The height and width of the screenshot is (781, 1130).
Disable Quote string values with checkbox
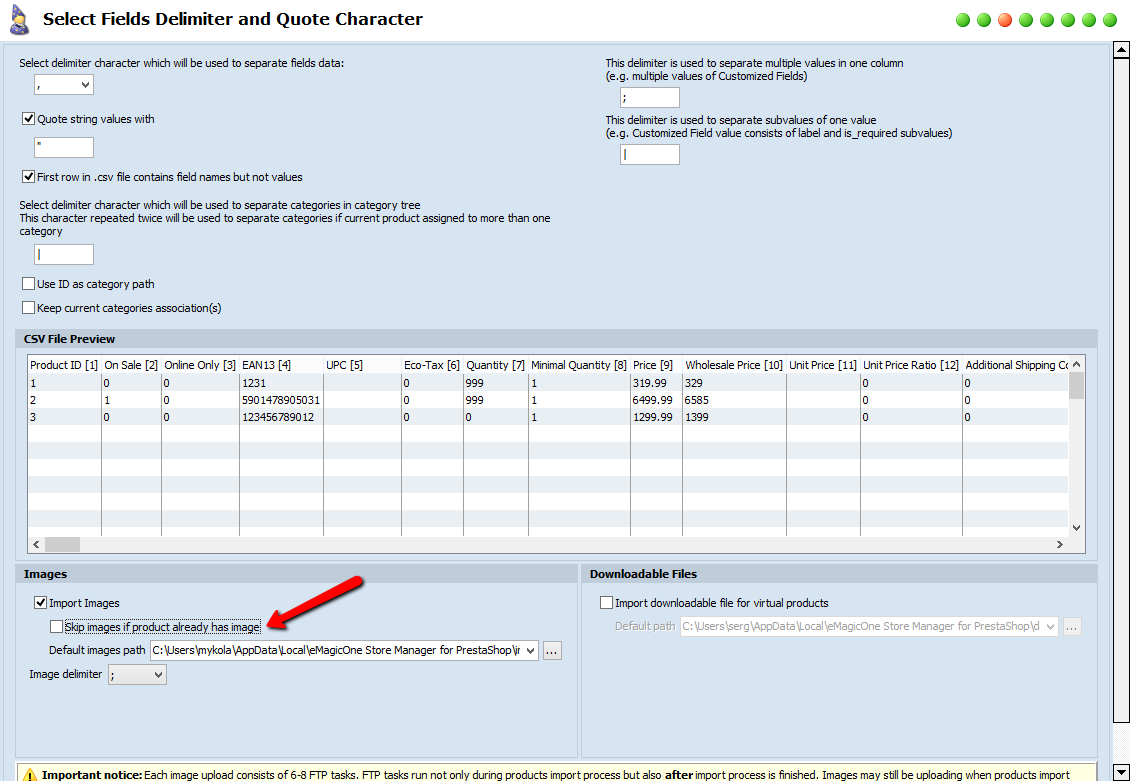(x=29, y=119)
